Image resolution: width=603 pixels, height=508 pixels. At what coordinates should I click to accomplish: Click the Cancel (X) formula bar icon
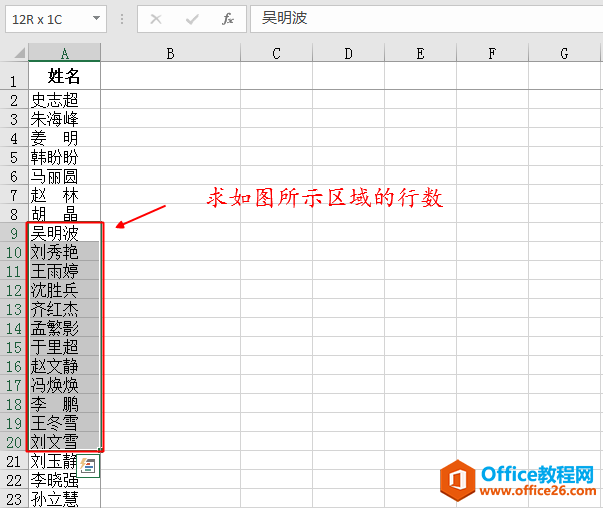156,19
